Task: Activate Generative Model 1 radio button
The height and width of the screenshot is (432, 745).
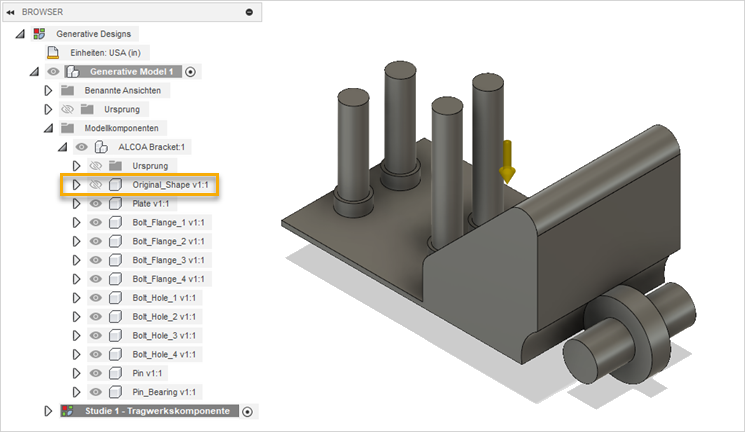Action: coord(191,72)
